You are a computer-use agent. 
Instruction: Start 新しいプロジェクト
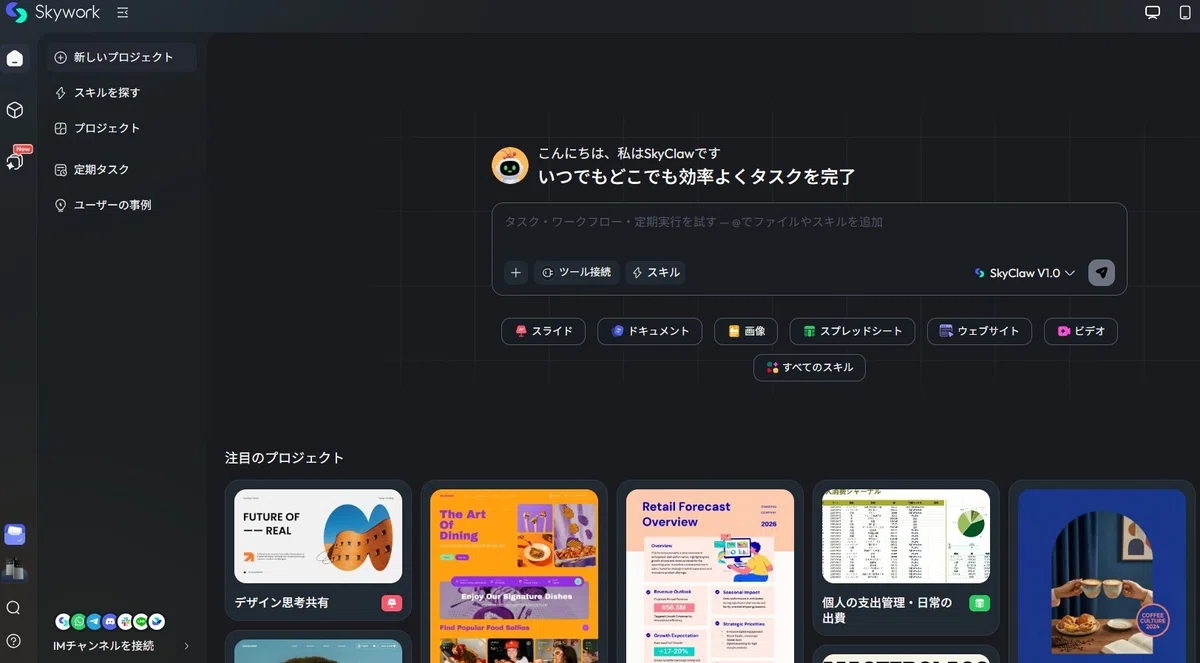(x=121, y=58)
